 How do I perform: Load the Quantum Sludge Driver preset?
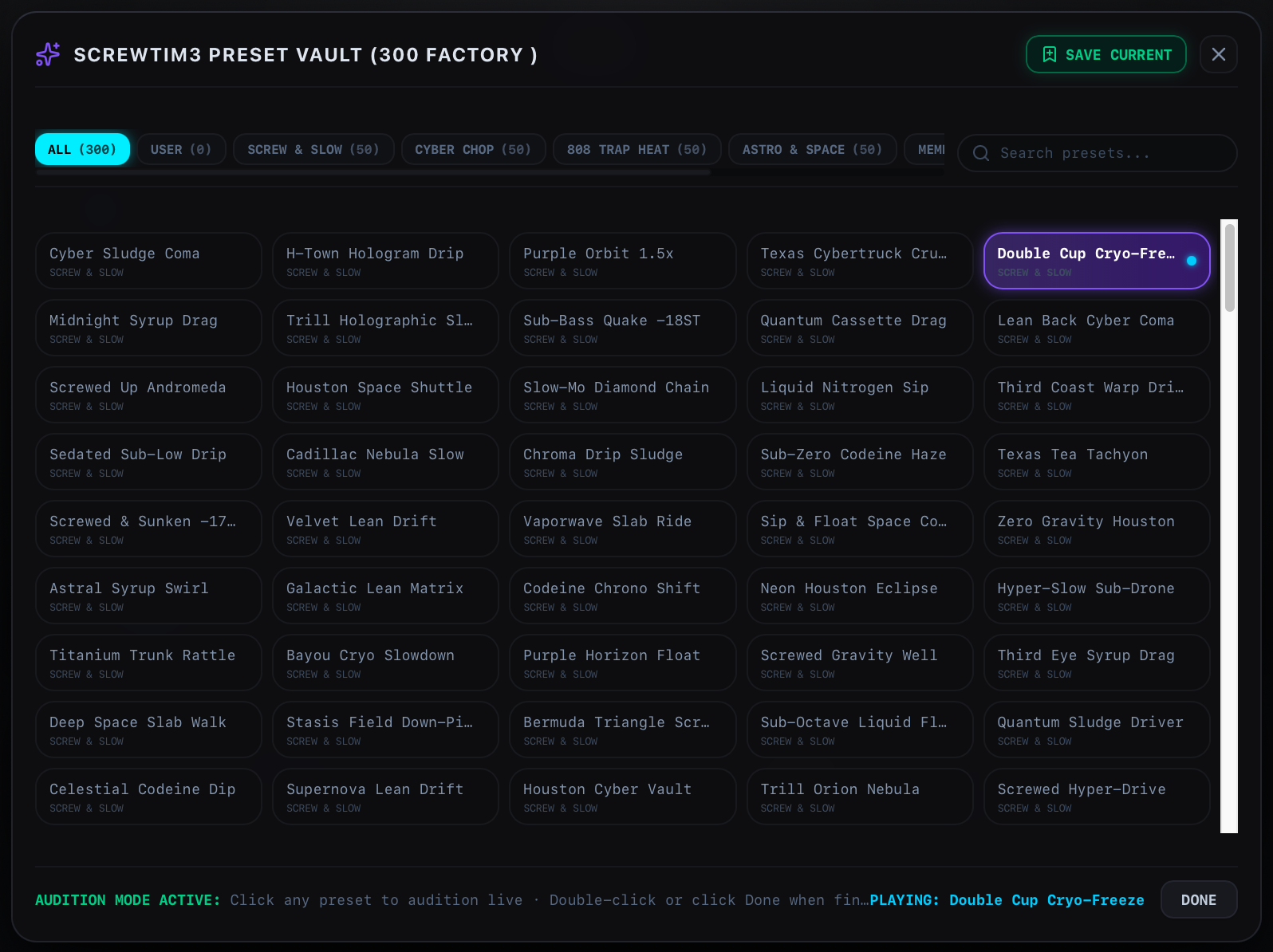pyautogui.click(x=1097, y=730)
